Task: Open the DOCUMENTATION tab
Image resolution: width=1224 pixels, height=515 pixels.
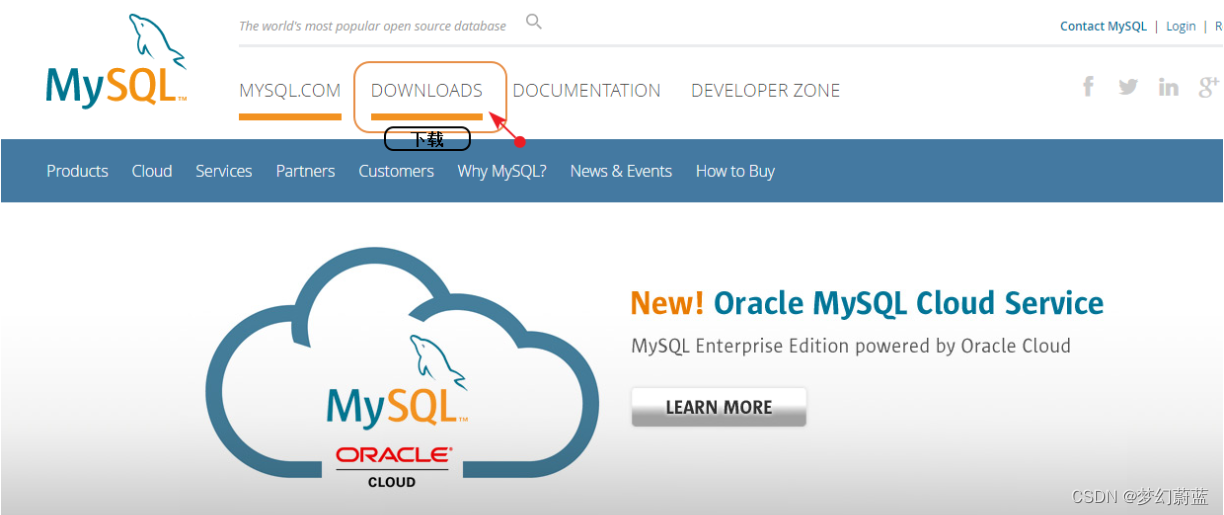Action: tap(587, 90)
